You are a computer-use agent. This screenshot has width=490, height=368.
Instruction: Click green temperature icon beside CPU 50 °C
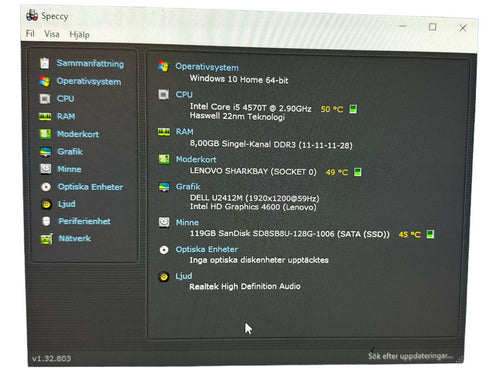tap(353, 109)
